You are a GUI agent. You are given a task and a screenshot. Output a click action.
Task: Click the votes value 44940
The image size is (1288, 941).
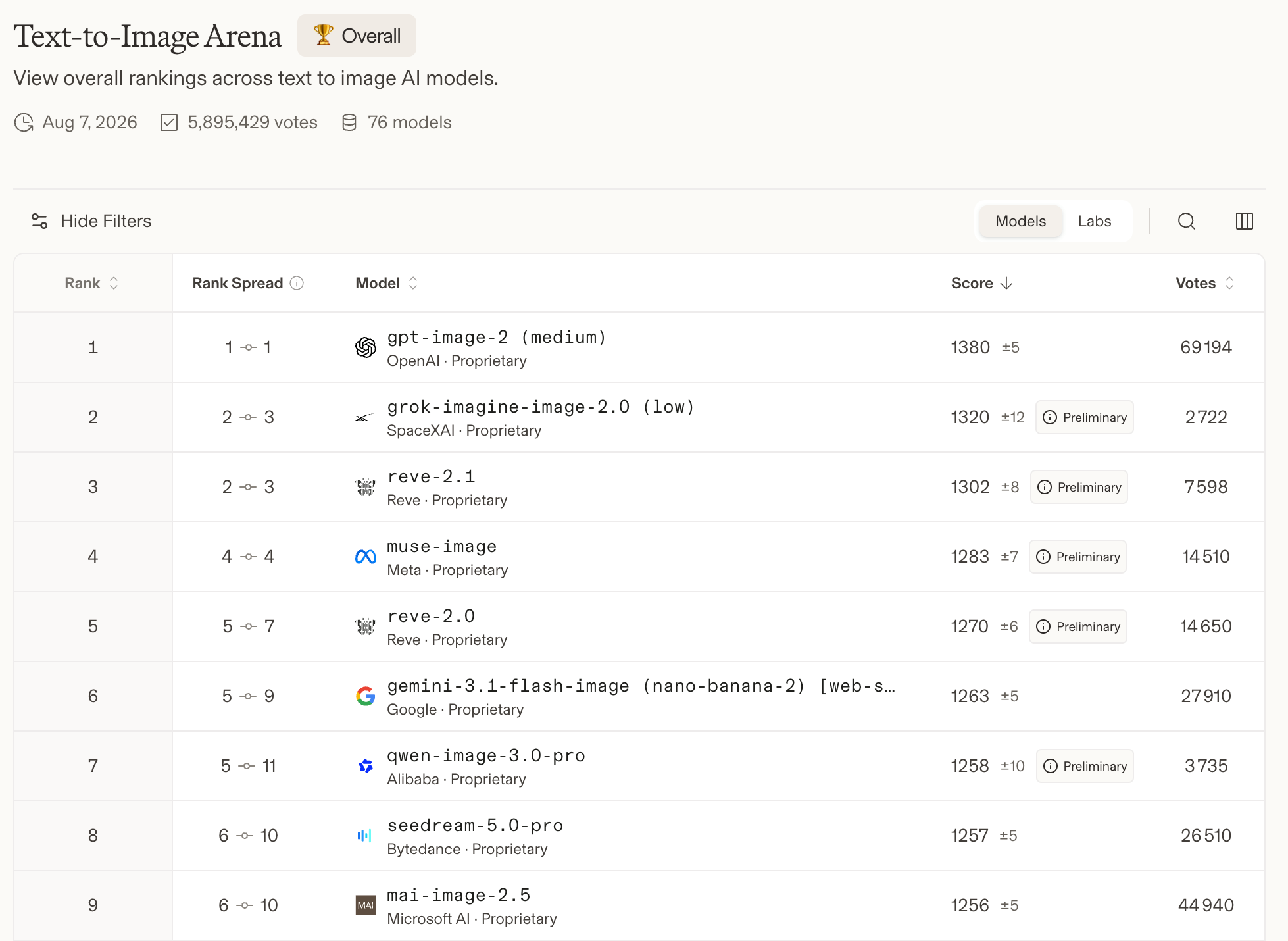1206,905
